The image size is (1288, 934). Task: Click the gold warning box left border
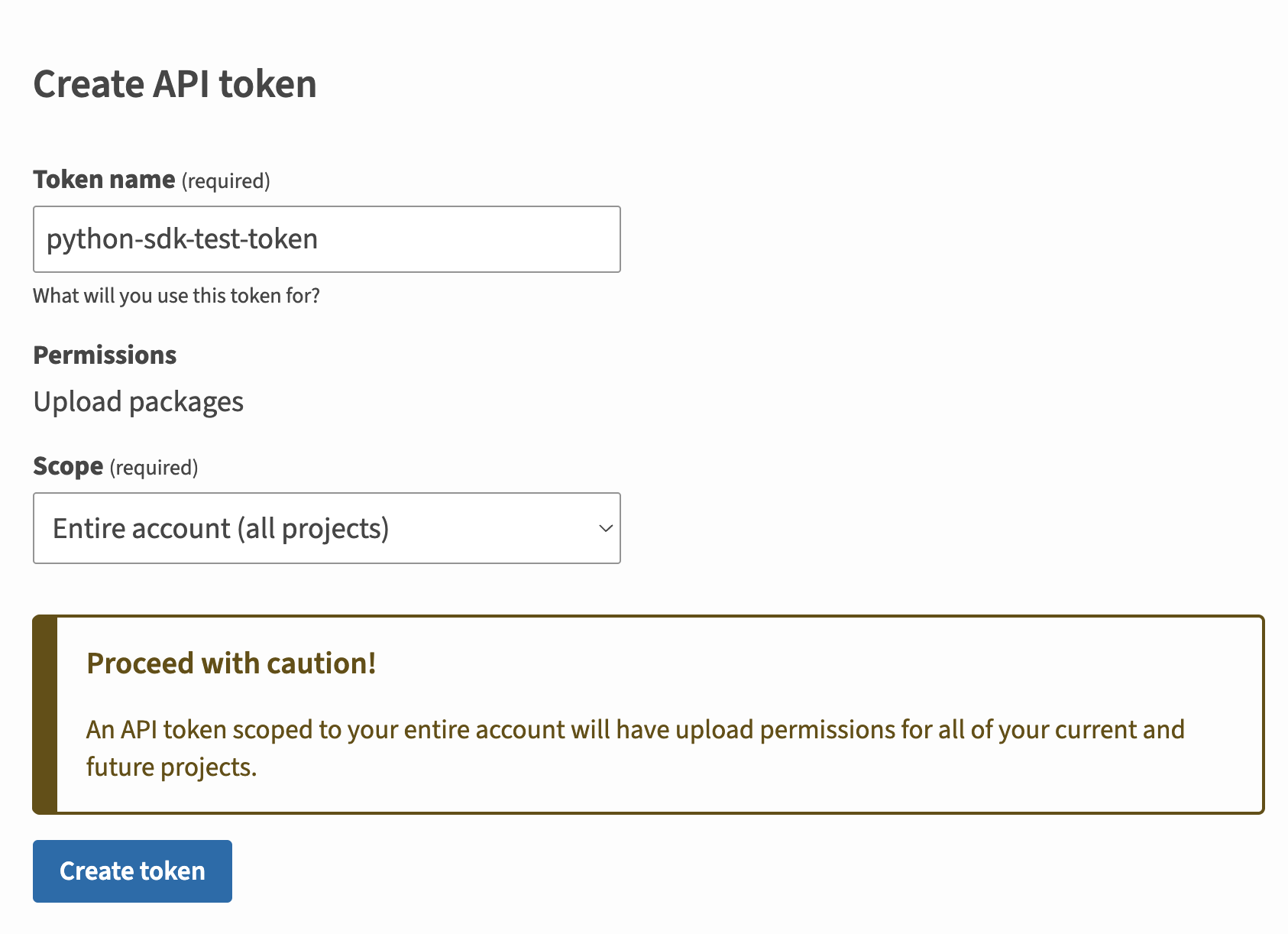coord(41,711)
